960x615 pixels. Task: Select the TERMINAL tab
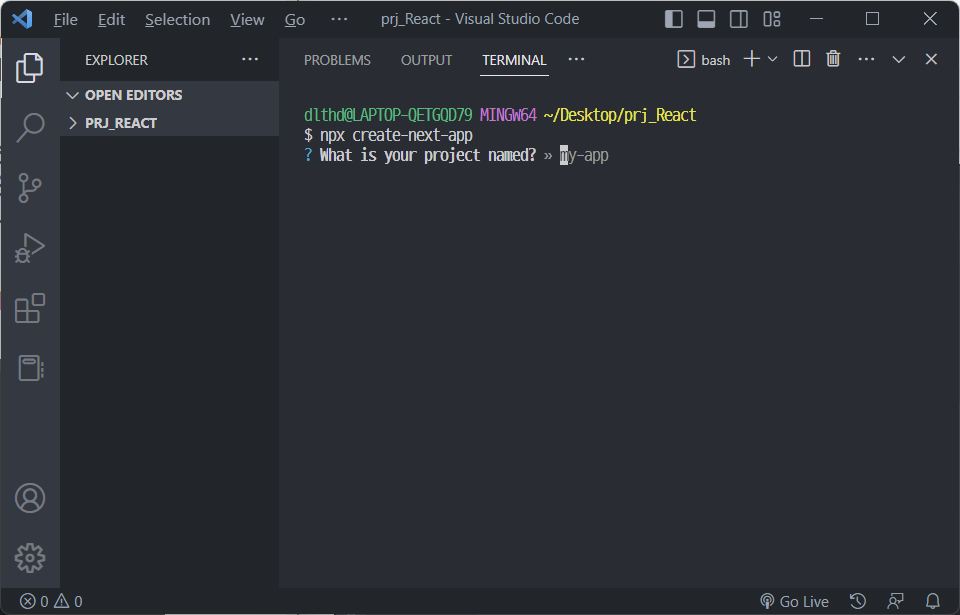[514, 60]
